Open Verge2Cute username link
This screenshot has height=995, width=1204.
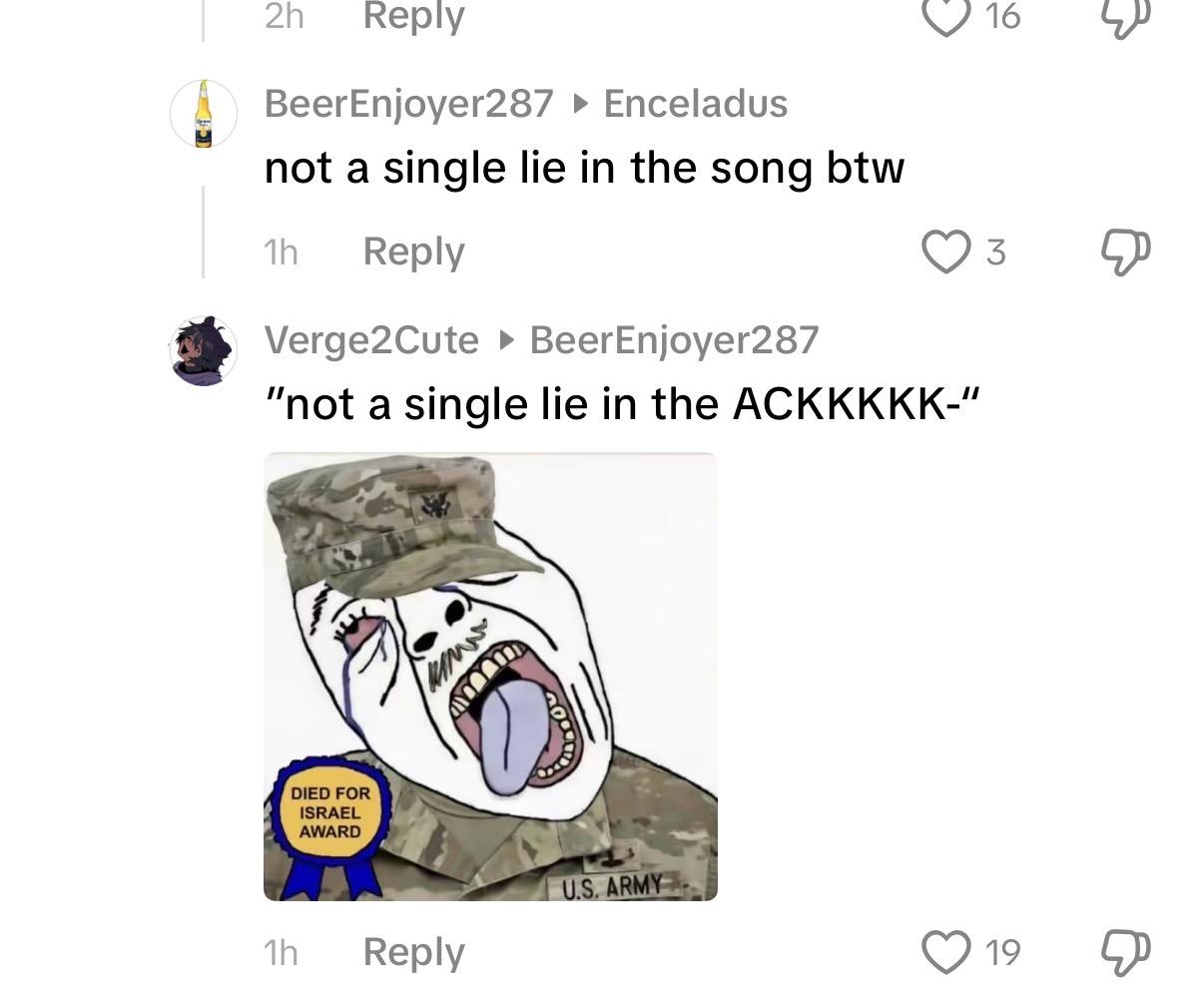point(371,340)
